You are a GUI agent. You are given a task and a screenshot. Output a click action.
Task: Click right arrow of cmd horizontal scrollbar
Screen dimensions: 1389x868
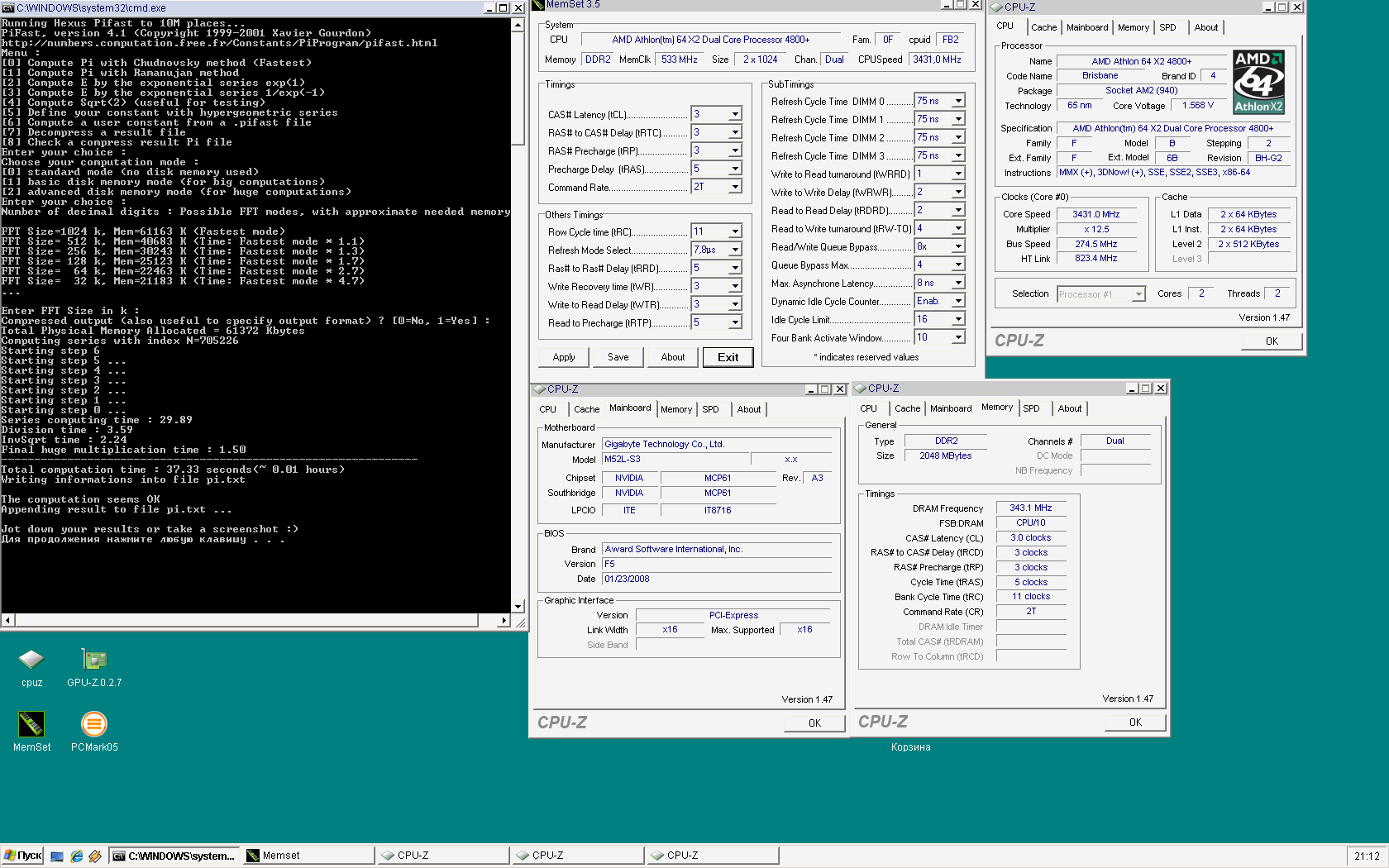point(504,620)
